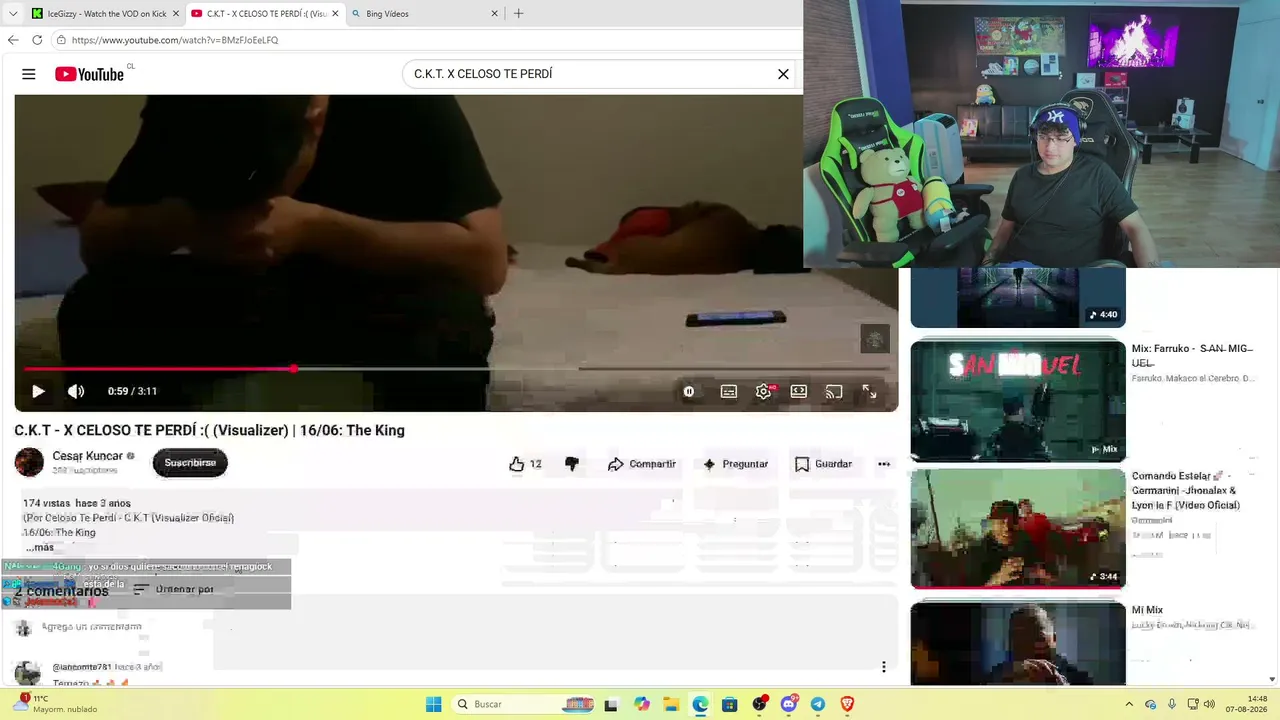Show hidden system tray icons
Image resolution: width=1280 pixels, height=720 pixels.
(x=1129, y=704)
